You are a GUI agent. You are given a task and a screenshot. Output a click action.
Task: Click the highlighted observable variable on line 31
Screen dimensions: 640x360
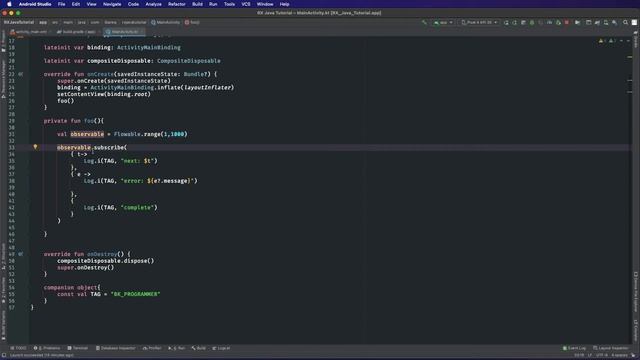(x=87, y=134)
